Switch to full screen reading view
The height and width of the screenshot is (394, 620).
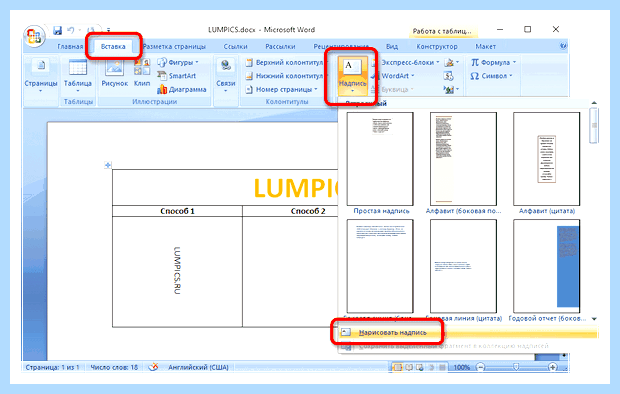coord(409,367)
